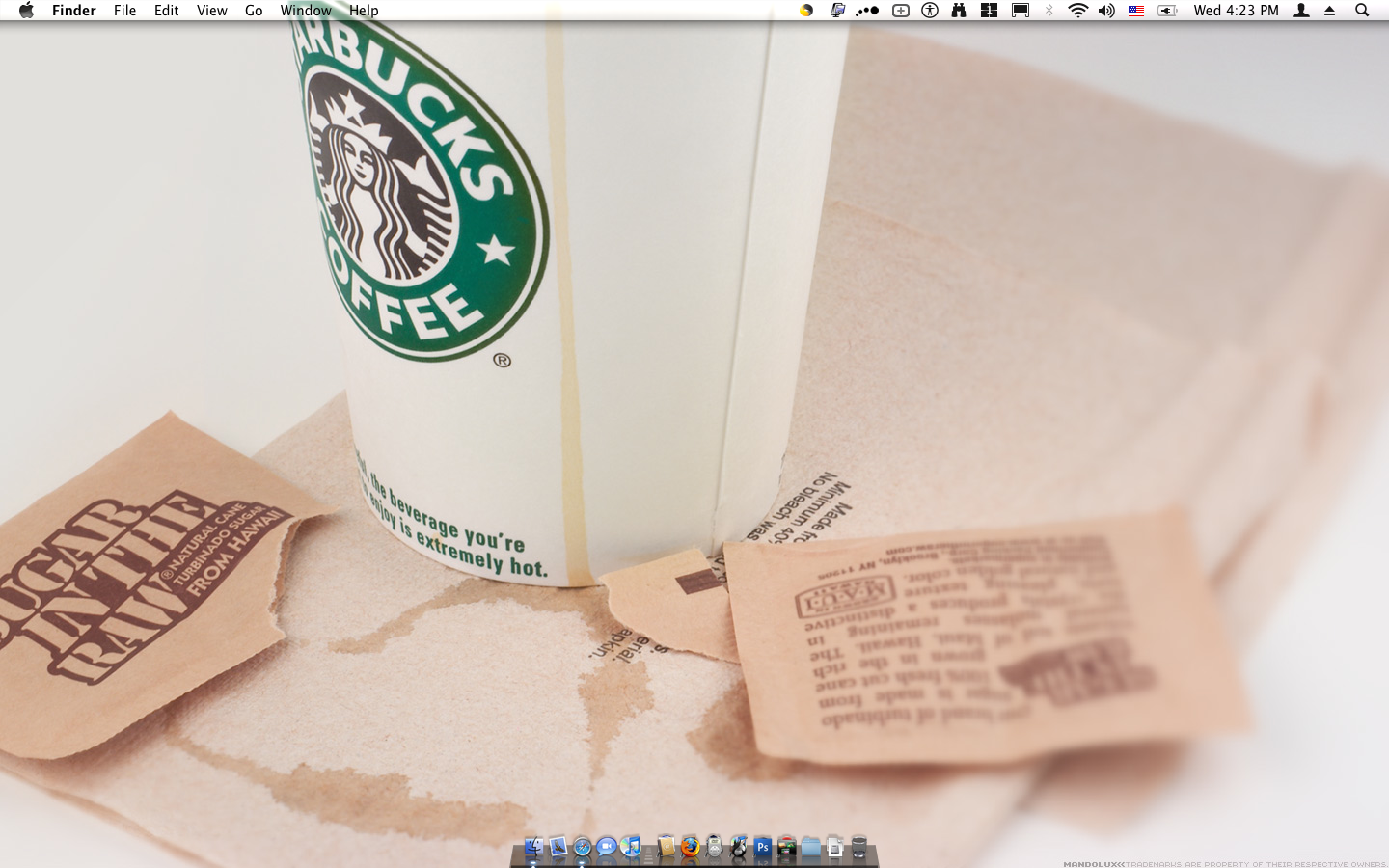Open the user switching menu icon
The height and width of the screenshot is (868, 1389).
click(1301, 11)
